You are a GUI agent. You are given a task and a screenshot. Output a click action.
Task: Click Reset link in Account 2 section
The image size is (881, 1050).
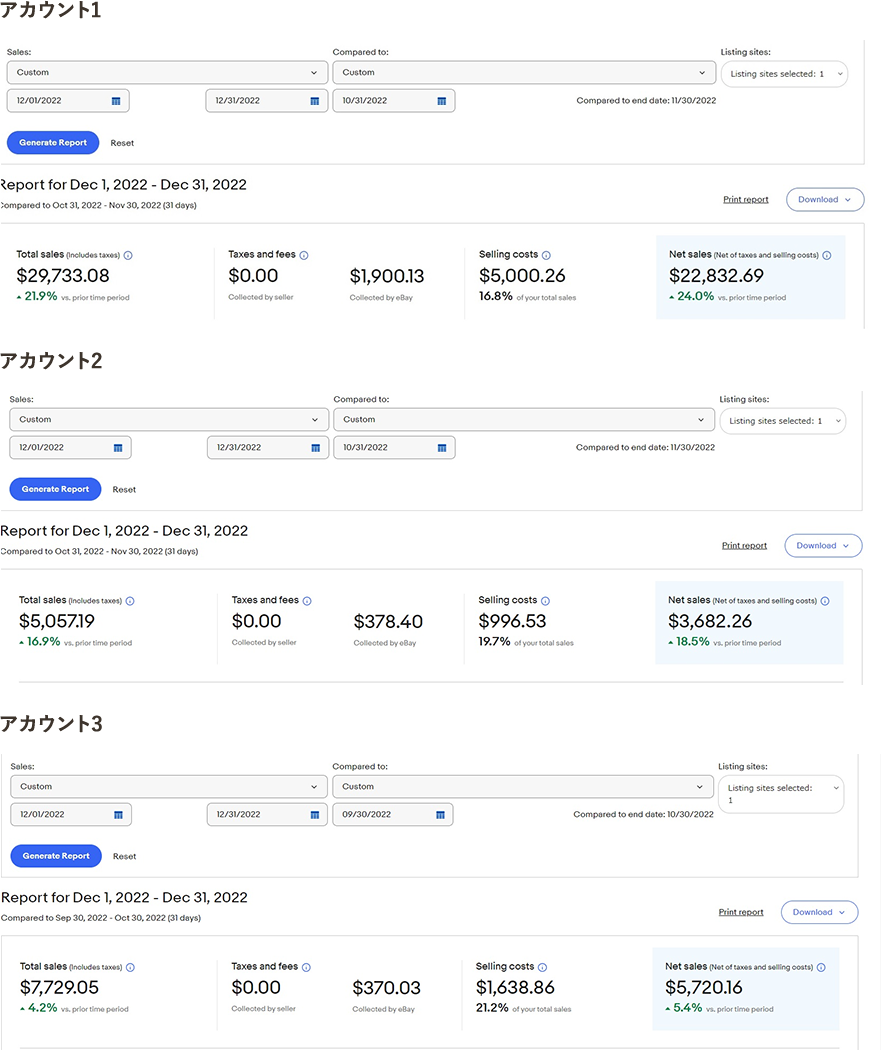pyautogui.click(x=124, y=490)
